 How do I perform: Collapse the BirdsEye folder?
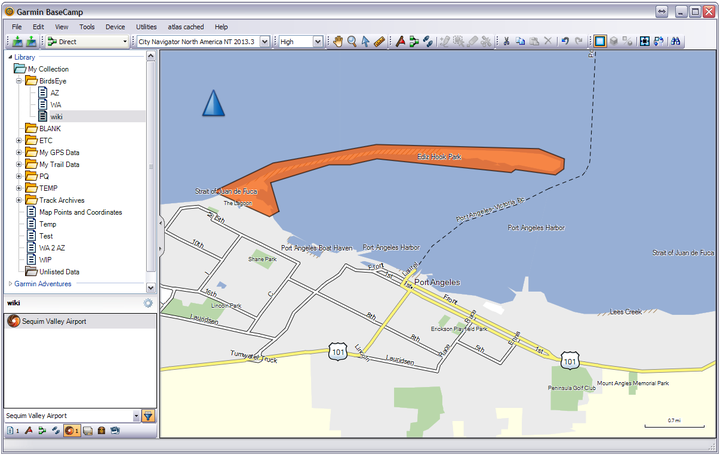click(x=19, y=81)
